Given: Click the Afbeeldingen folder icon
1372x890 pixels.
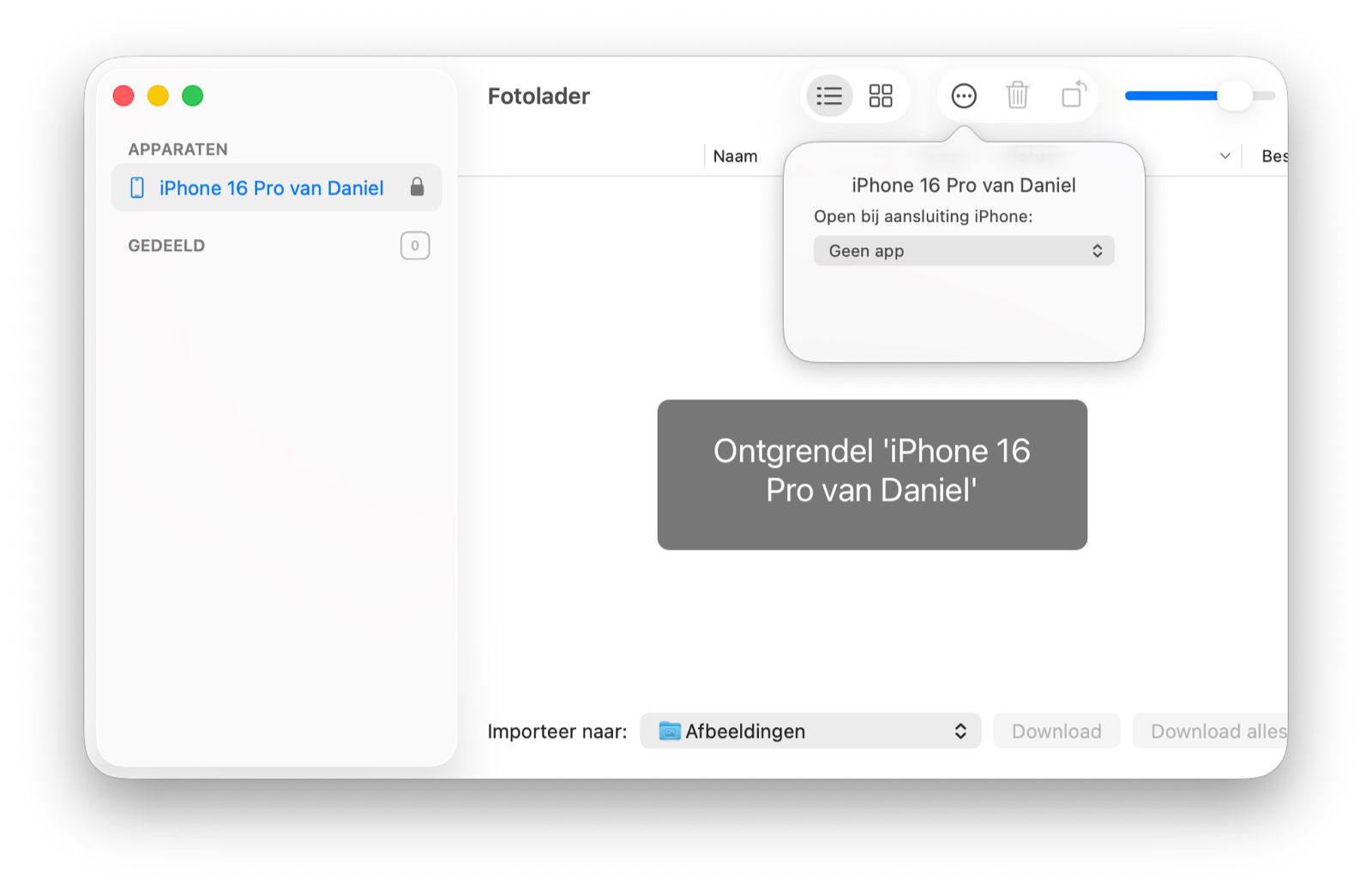Looking at the screenshot, I should tap(670, 731).
